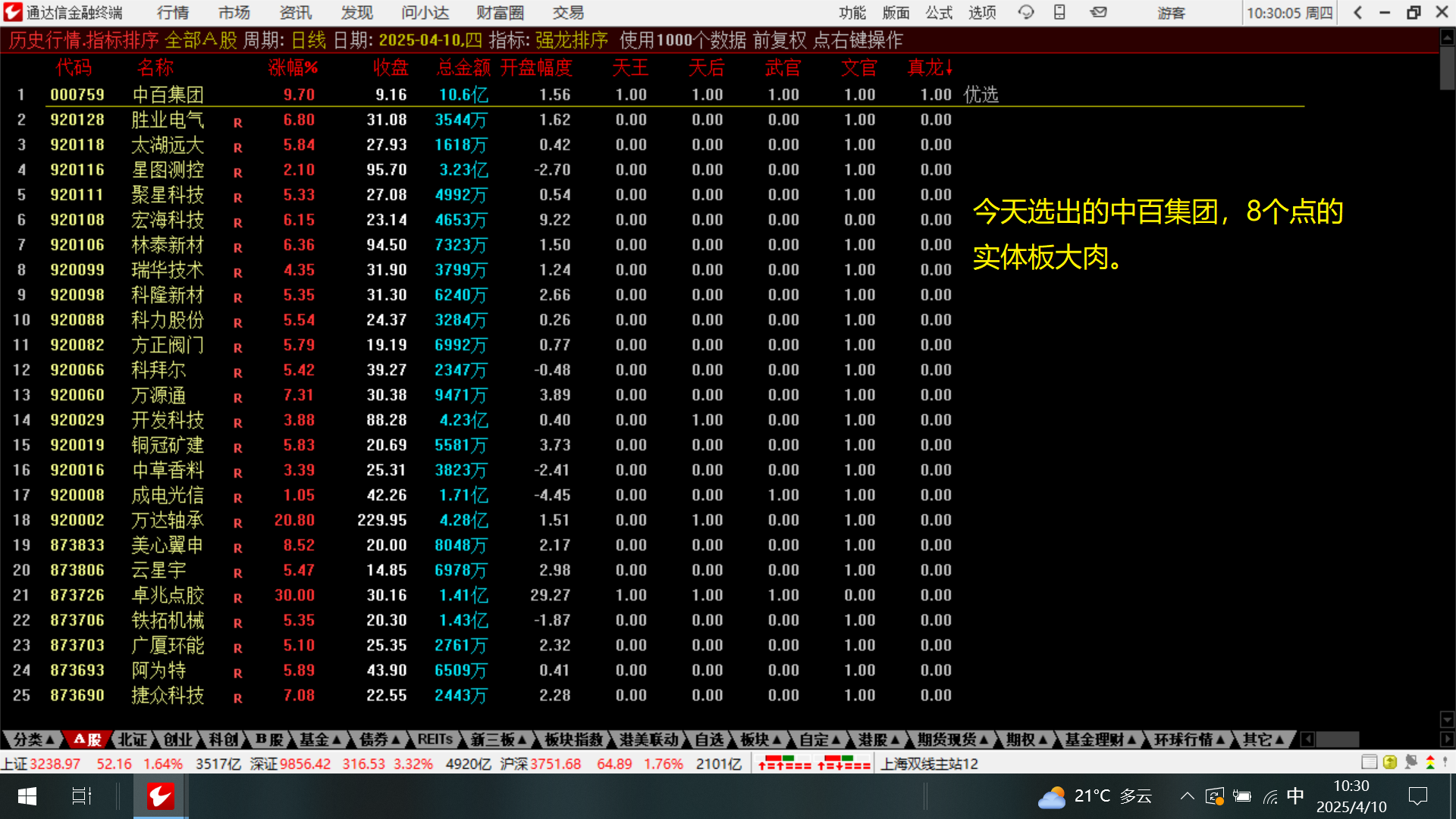Open Tongdaxin app from Windows taskbar
The image size is (1456, 819).
160,796
